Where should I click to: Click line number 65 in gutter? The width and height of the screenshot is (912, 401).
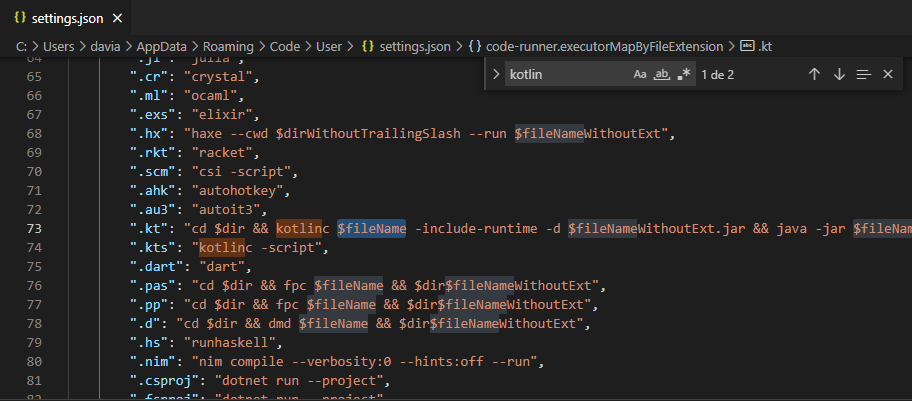point(34,77)
